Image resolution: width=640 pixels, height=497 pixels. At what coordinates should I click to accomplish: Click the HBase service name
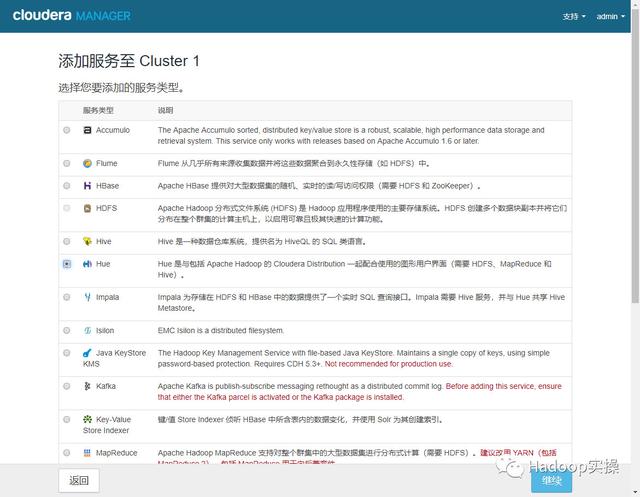(x=107, y=186)
